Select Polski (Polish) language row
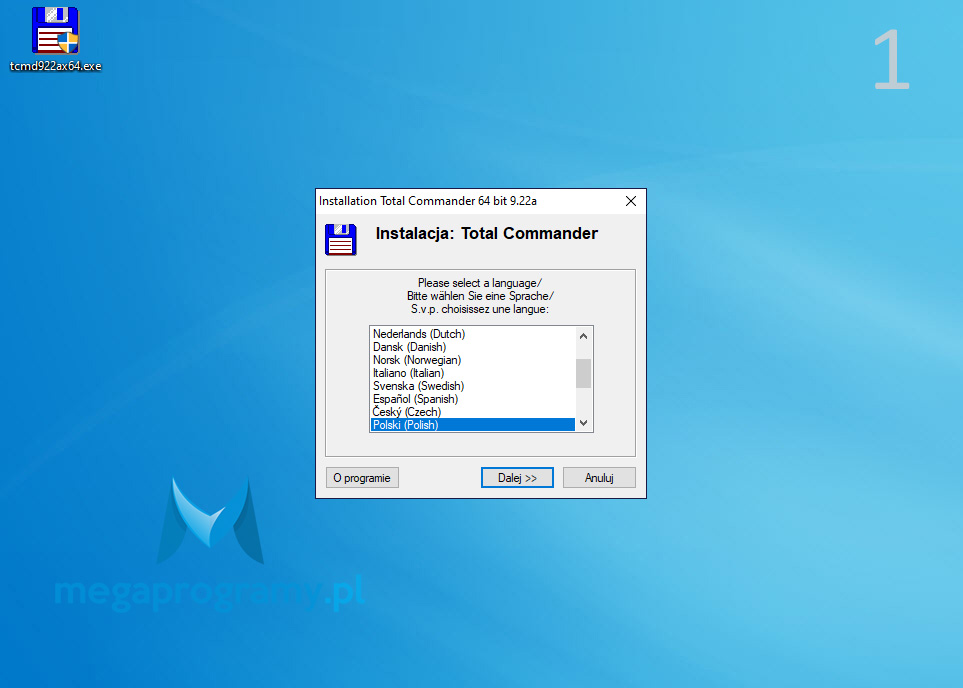The width and height of the screenshot is (963, 688). [472, 424]
